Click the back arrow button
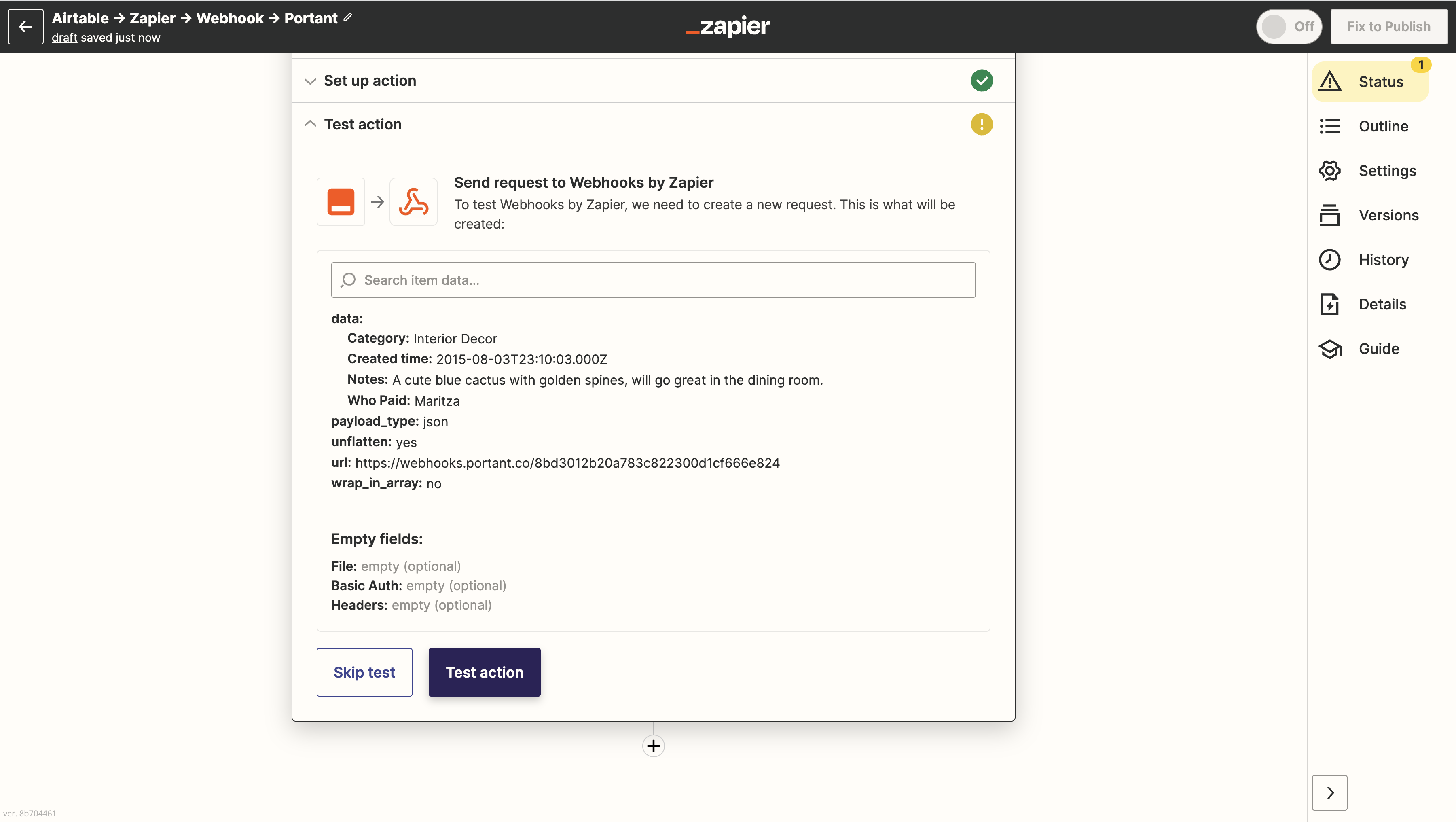 coord(25,27)
